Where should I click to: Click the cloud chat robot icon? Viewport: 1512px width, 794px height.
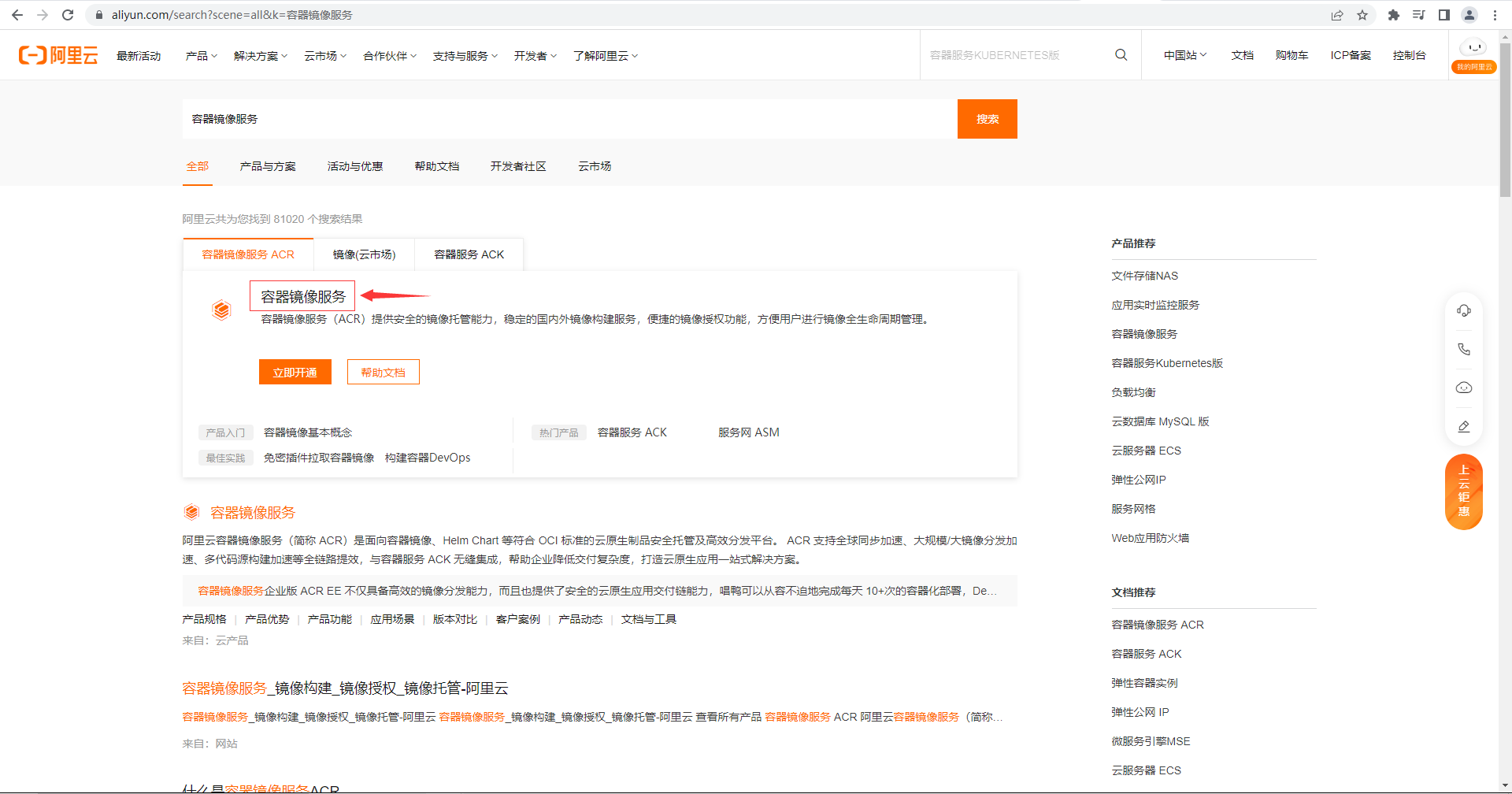click(1464, 388)
